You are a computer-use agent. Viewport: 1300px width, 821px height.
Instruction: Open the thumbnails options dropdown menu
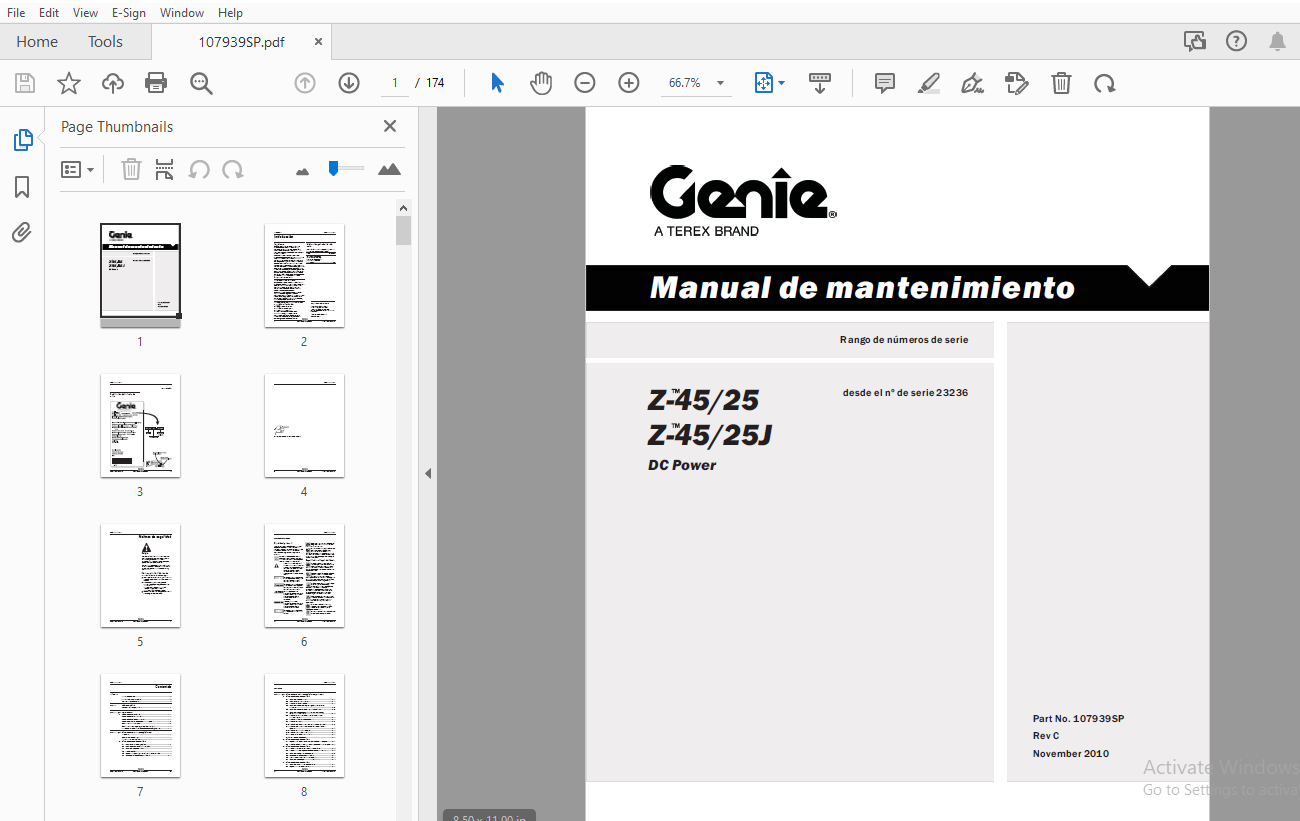pyautogui.click(x=78, y=170)
